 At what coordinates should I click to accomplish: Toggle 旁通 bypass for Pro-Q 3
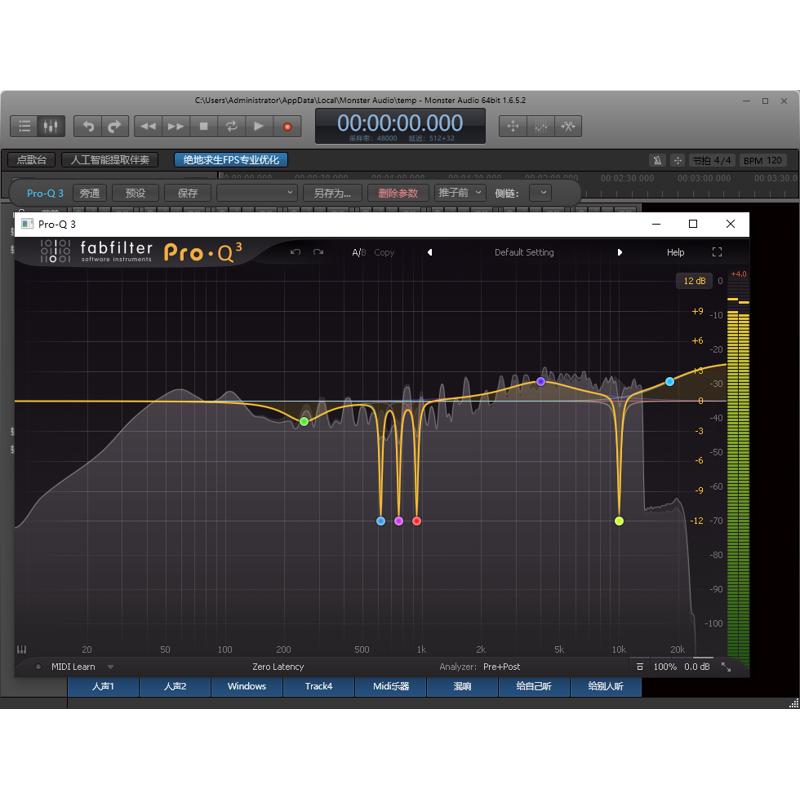pos(90,193)
